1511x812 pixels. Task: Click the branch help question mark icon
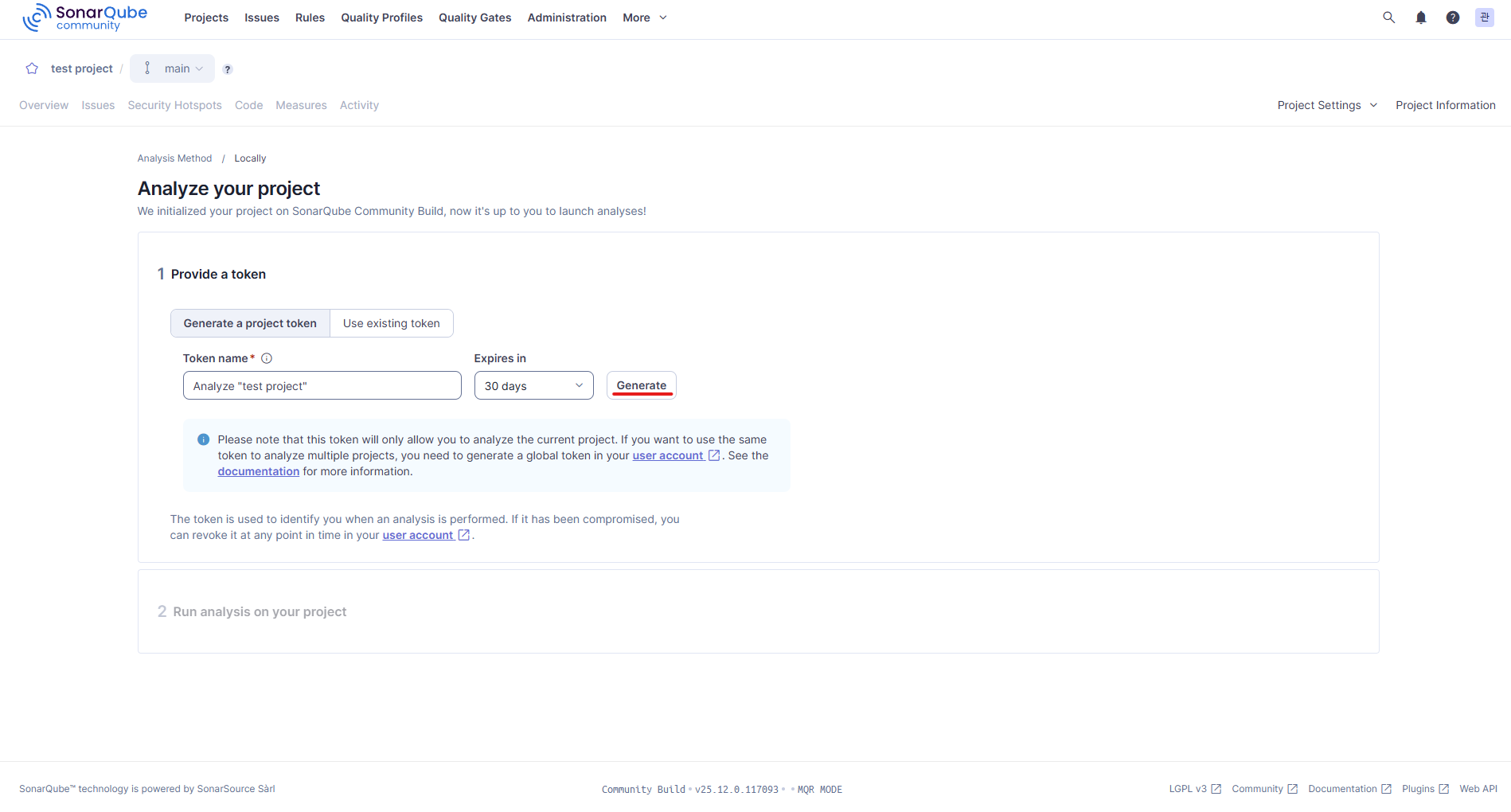pos(228,69)
